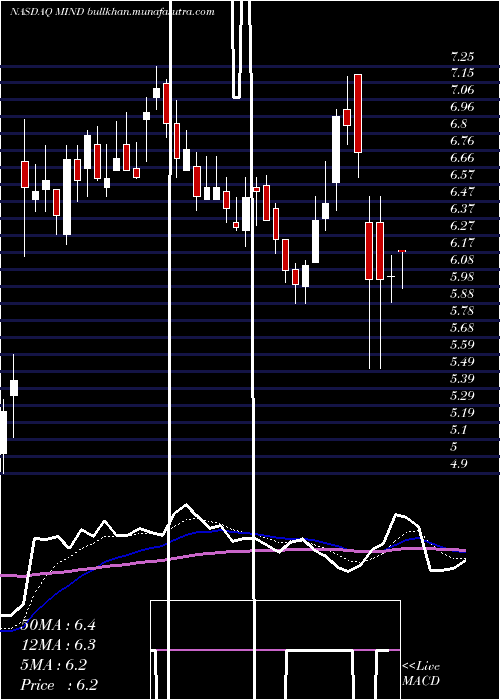Click the 6.66 price axis label

click(x=462, y=158)
